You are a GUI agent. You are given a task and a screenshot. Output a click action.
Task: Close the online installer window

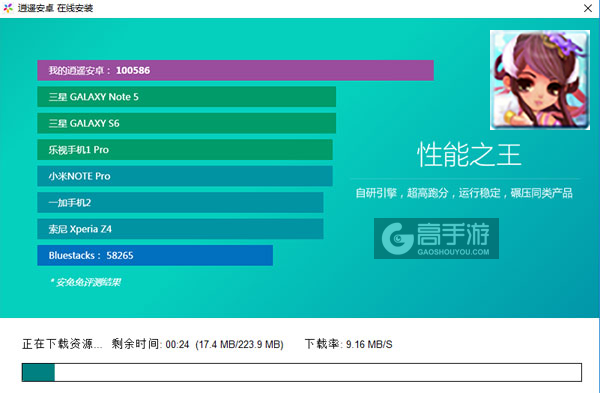588,8
